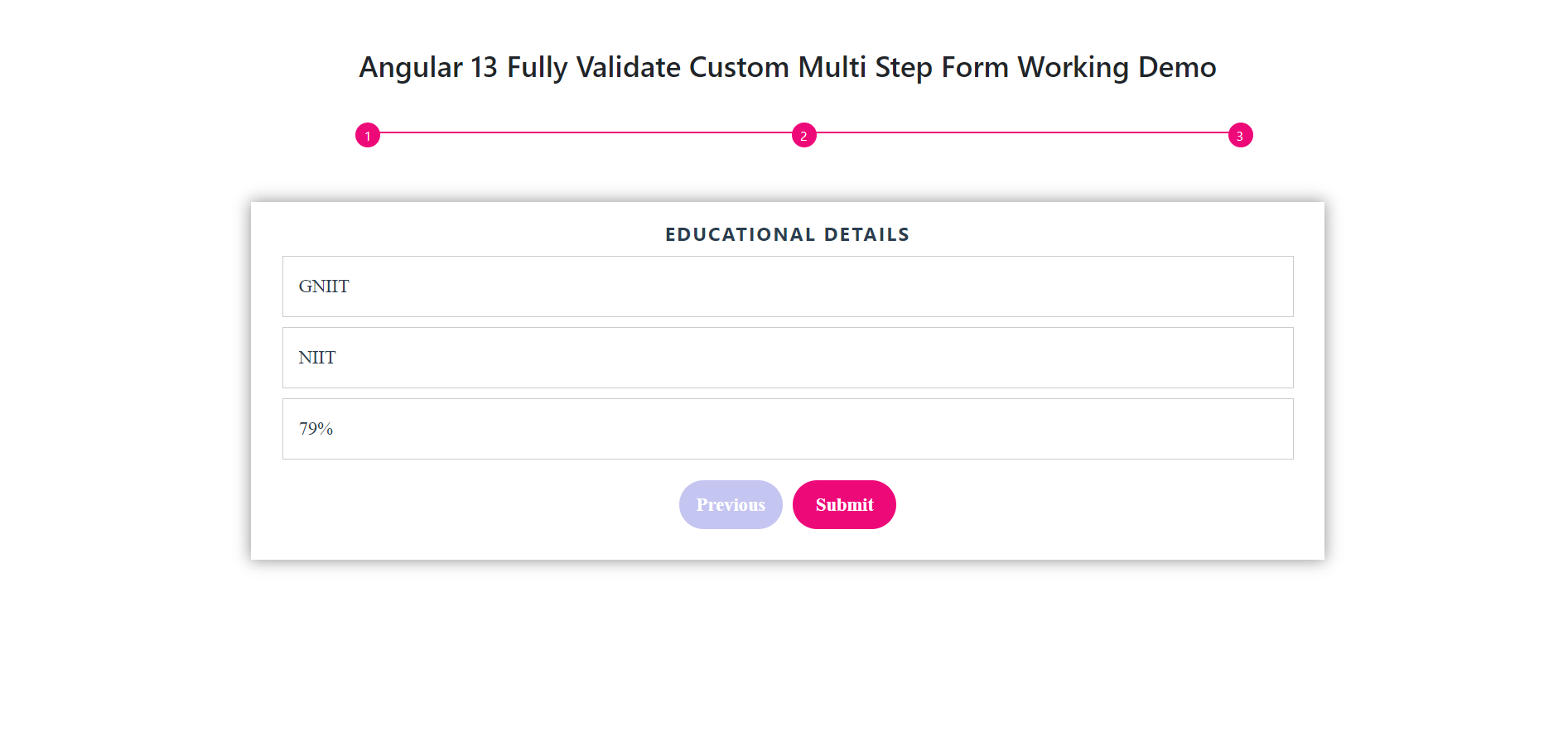Click the Educational Details heading
Screen dimensions: 1568x751
787,235
